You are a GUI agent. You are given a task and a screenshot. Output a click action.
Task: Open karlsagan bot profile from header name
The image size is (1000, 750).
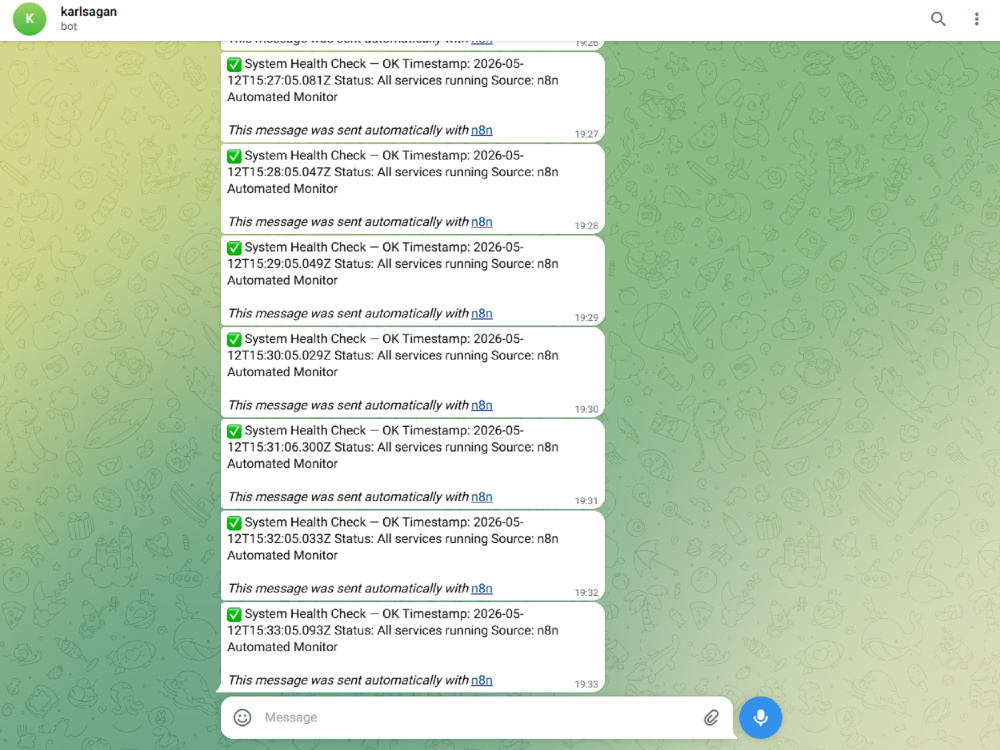click(89, 11)
